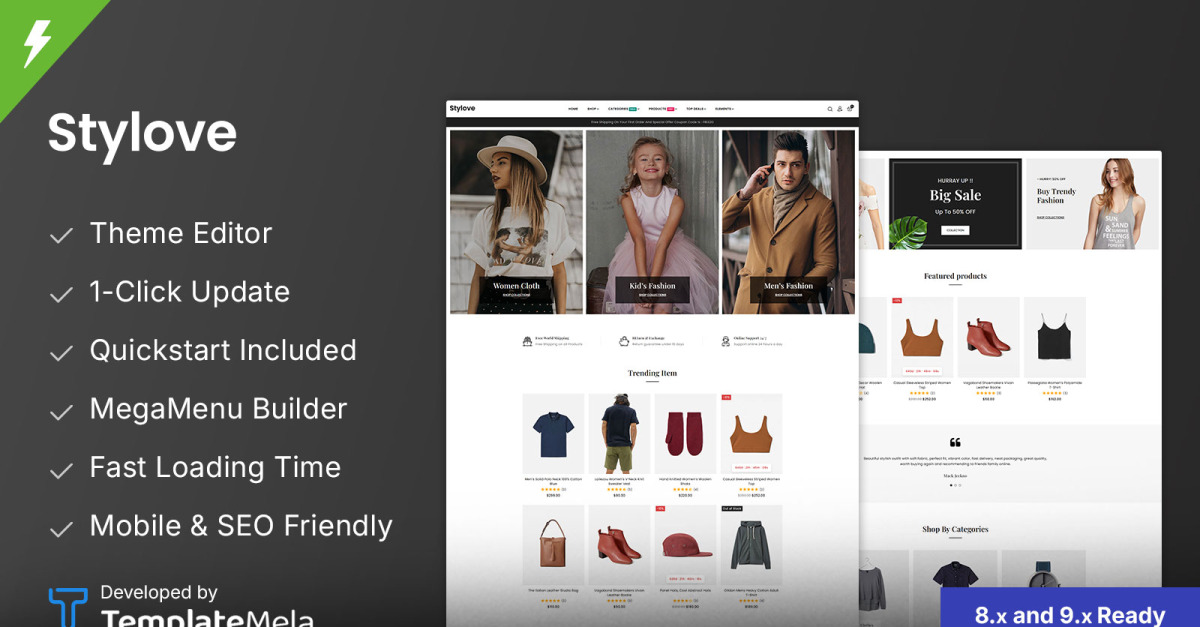Open red leather boots in Trending Item
This screenshot has height=627, width=1200.
(x=619, y=544)
